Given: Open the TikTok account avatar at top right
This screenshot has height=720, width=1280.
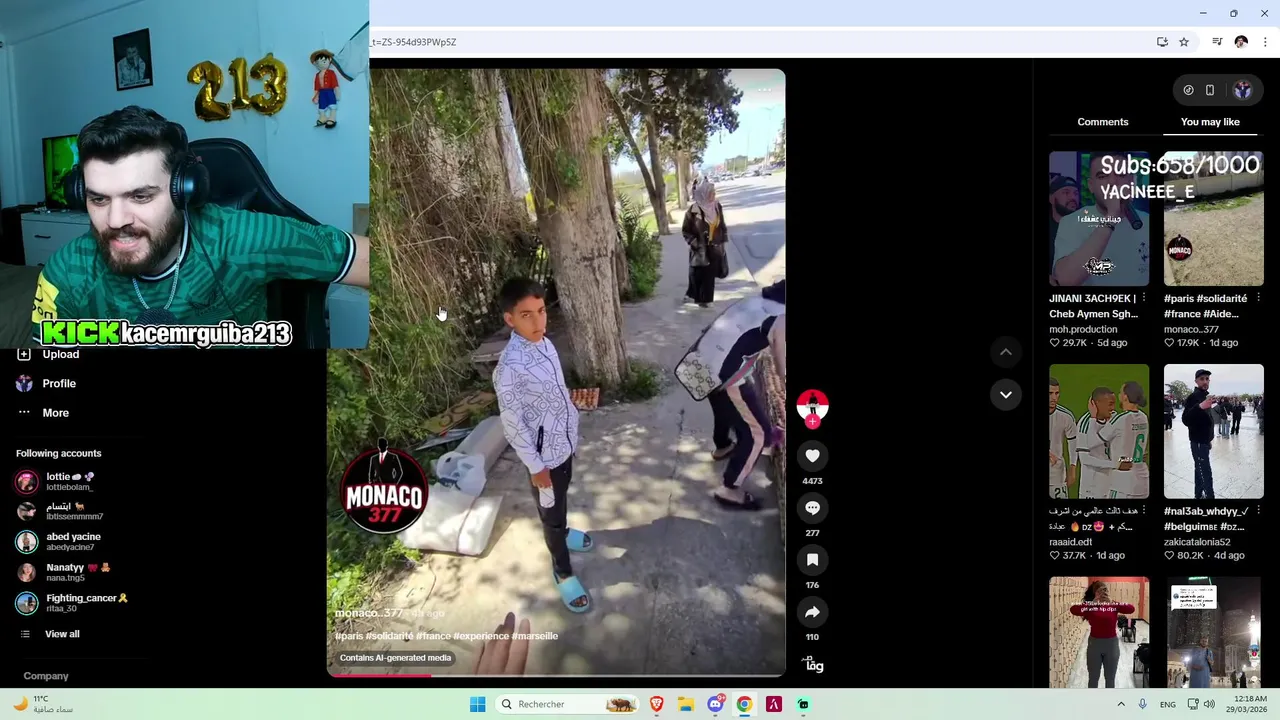Looking at the screenshot, I should tap(1242, 90).
